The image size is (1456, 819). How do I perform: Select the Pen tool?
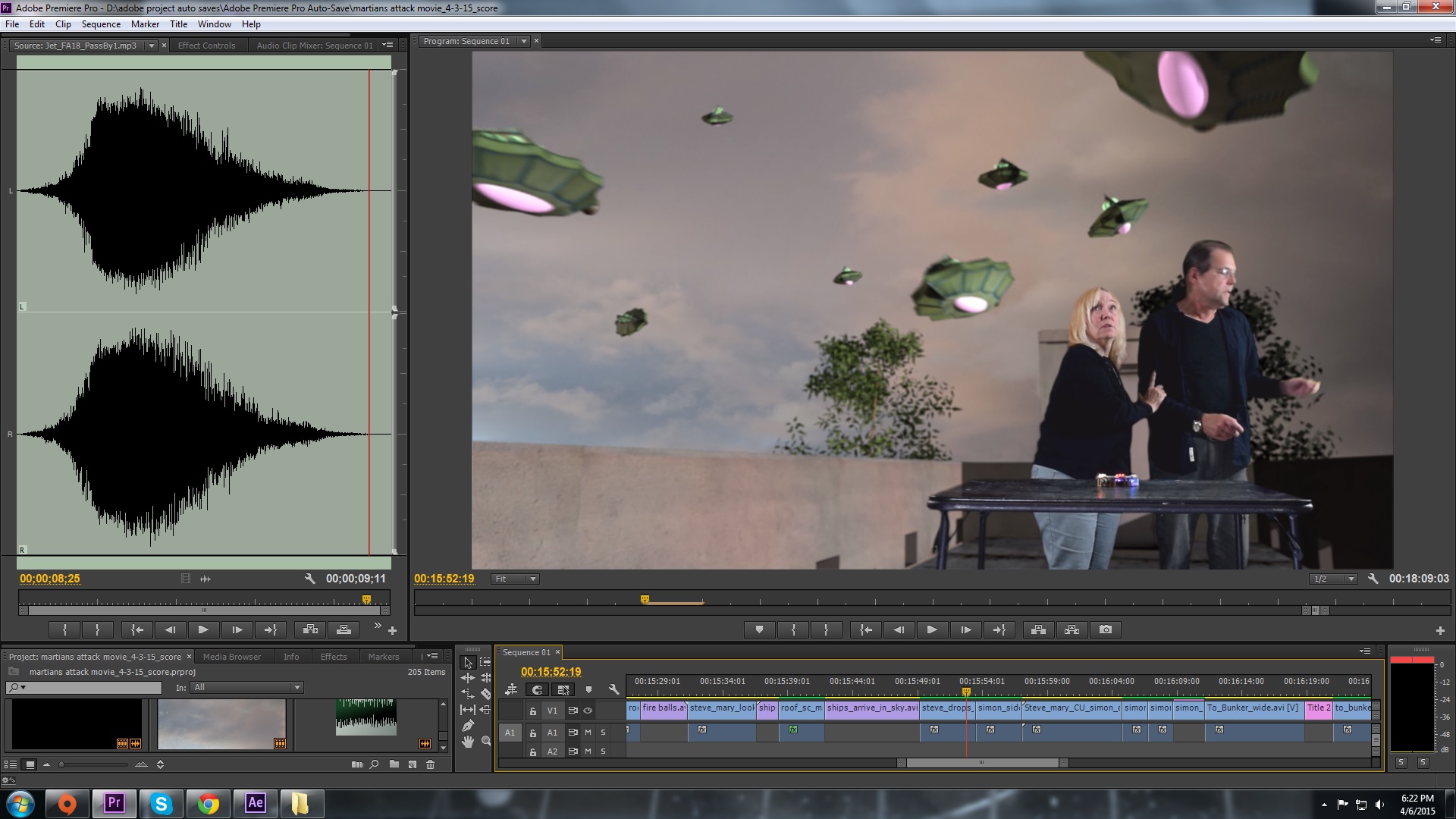[468, 726]
